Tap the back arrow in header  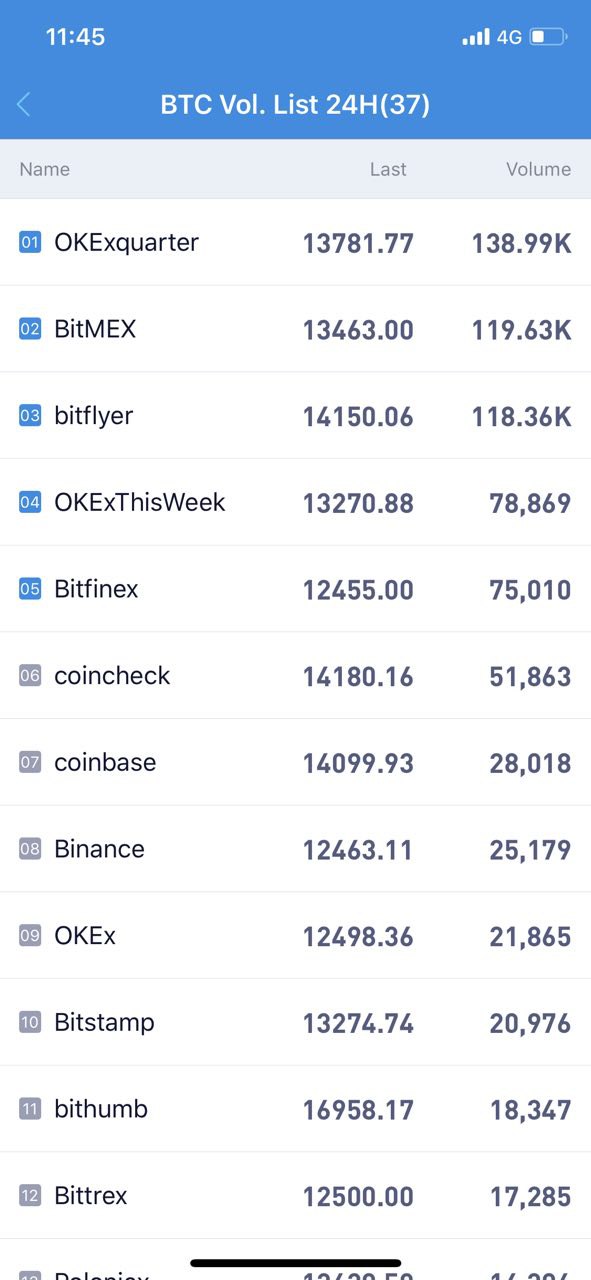24,104
